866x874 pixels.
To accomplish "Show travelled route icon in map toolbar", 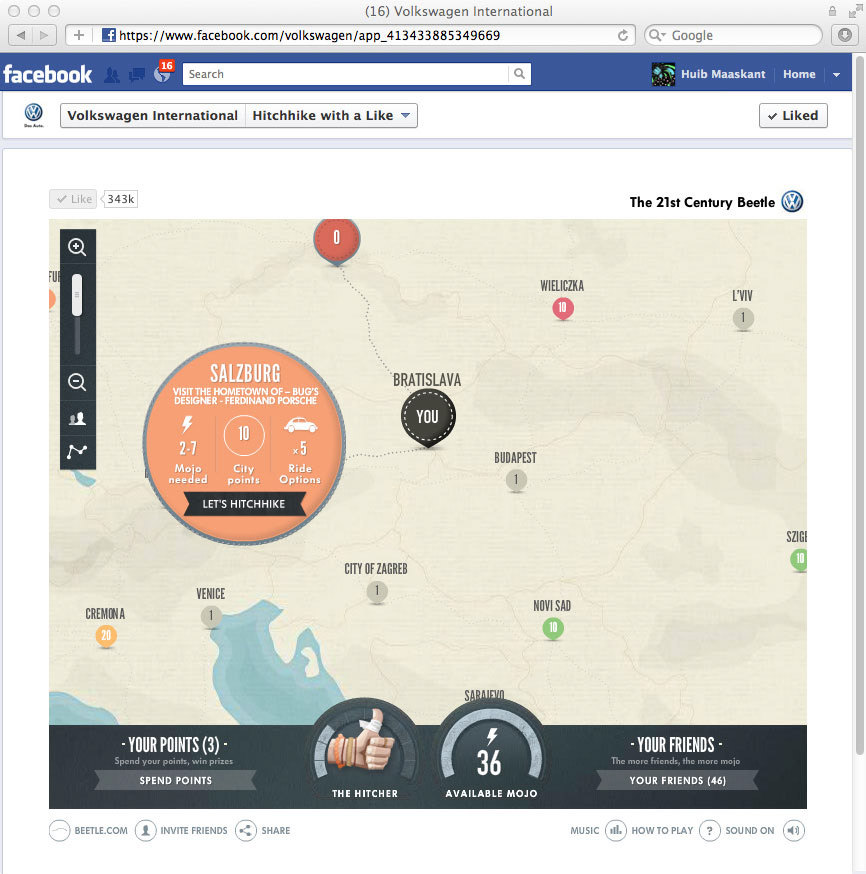I will pos(77,451).
